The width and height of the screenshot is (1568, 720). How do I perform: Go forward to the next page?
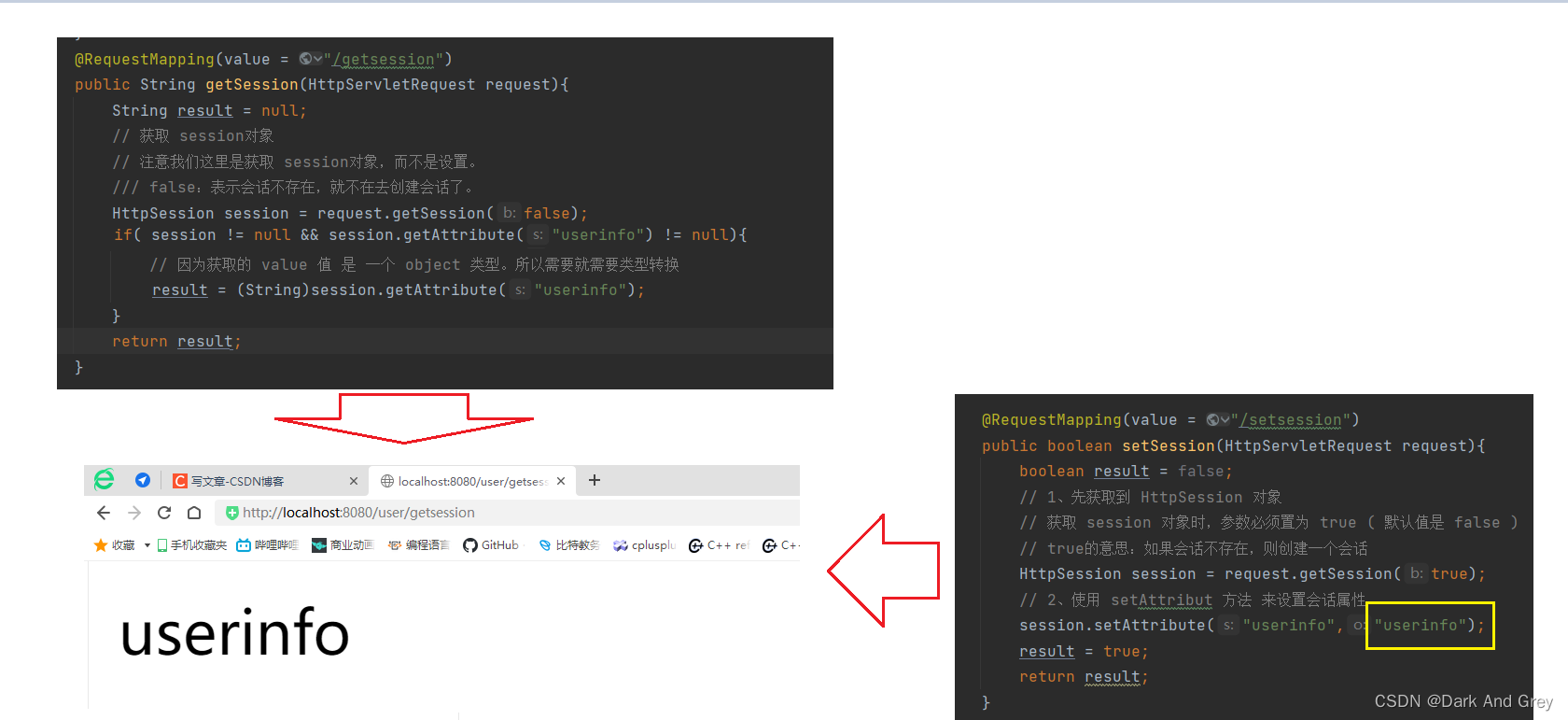click(x=134, y=513)
